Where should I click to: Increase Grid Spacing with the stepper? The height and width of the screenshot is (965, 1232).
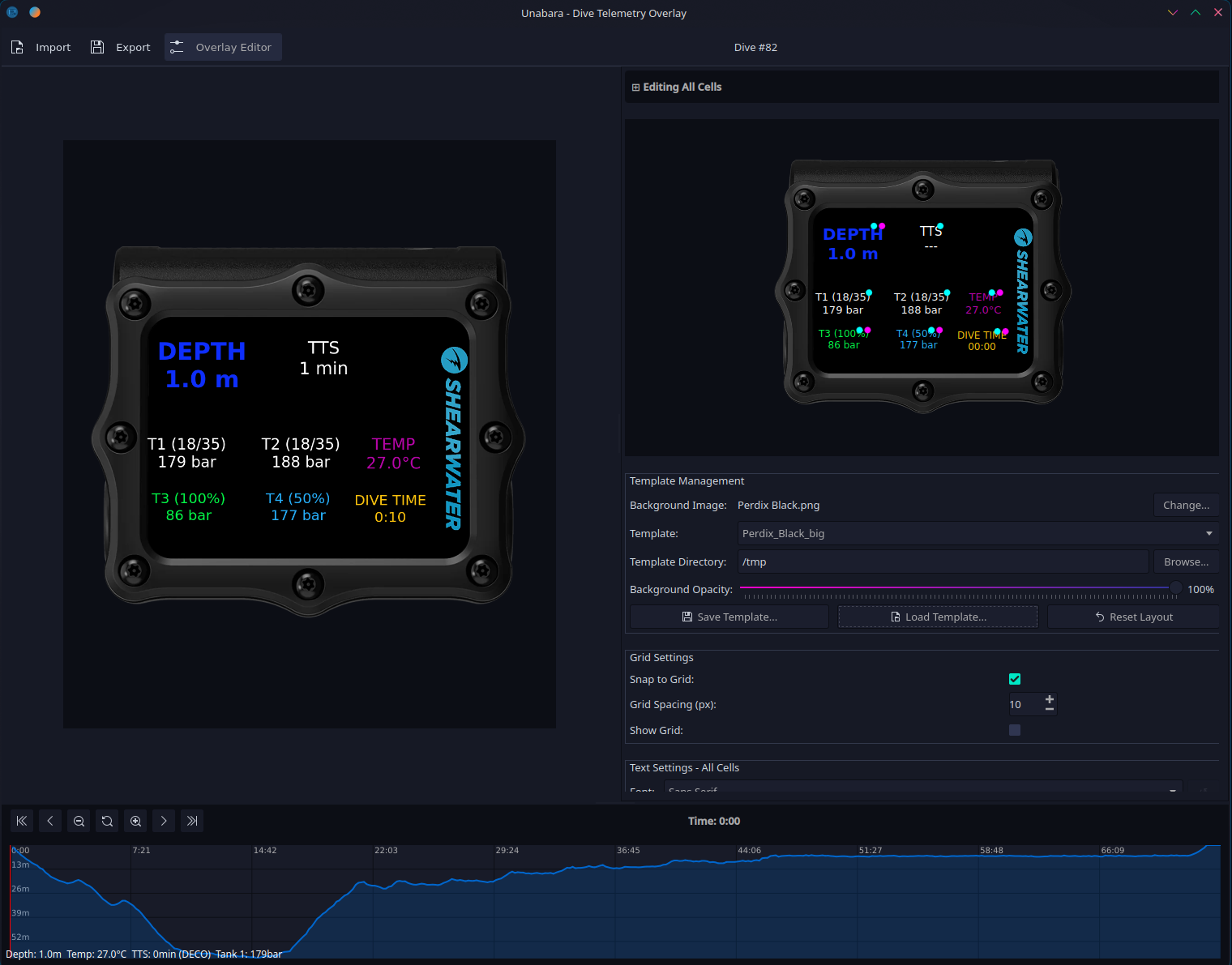1048,699
